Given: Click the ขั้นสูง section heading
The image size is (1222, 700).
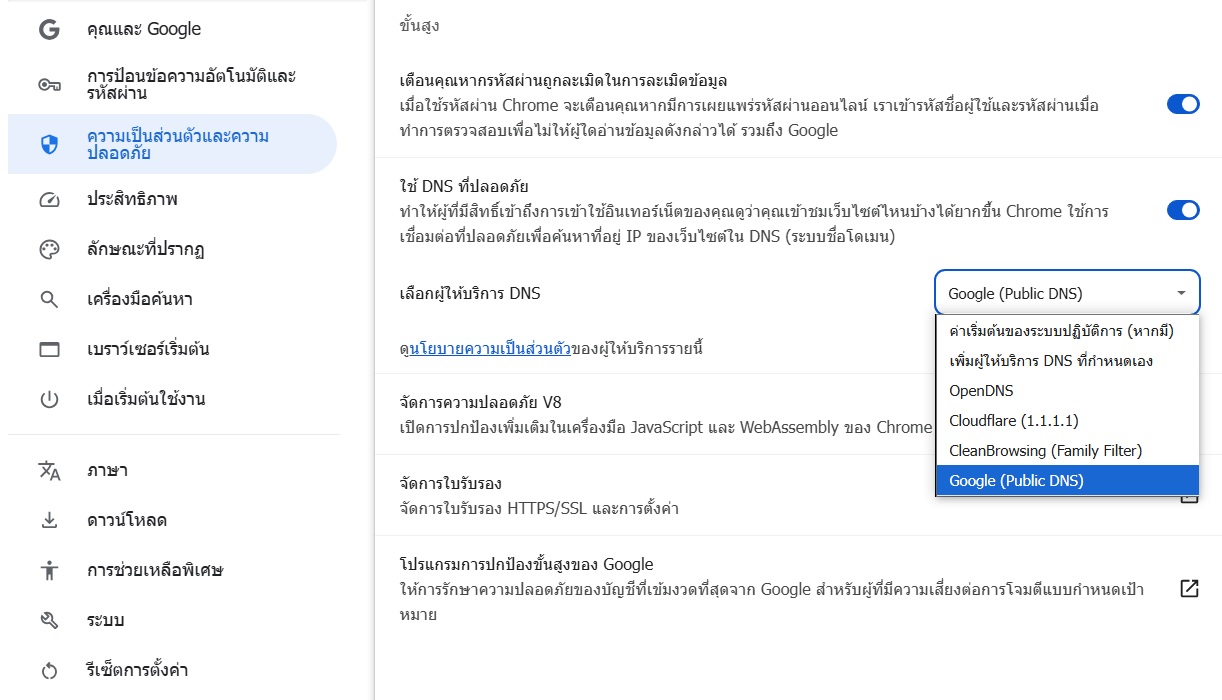Looking at the screenshot, I should point(419,26).
